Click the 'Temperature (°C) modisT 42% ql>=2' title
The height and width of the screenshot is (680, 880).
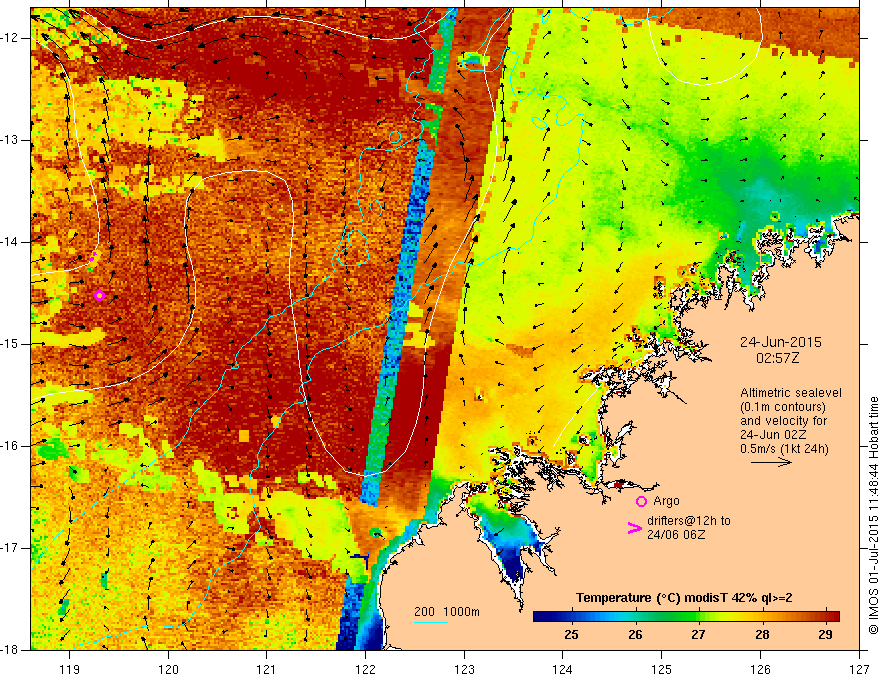pos(684,598)
